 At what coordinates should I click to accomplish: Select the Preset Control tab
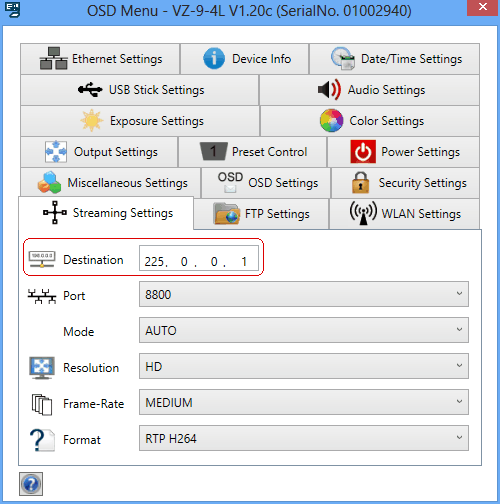(x=253, y=152)
